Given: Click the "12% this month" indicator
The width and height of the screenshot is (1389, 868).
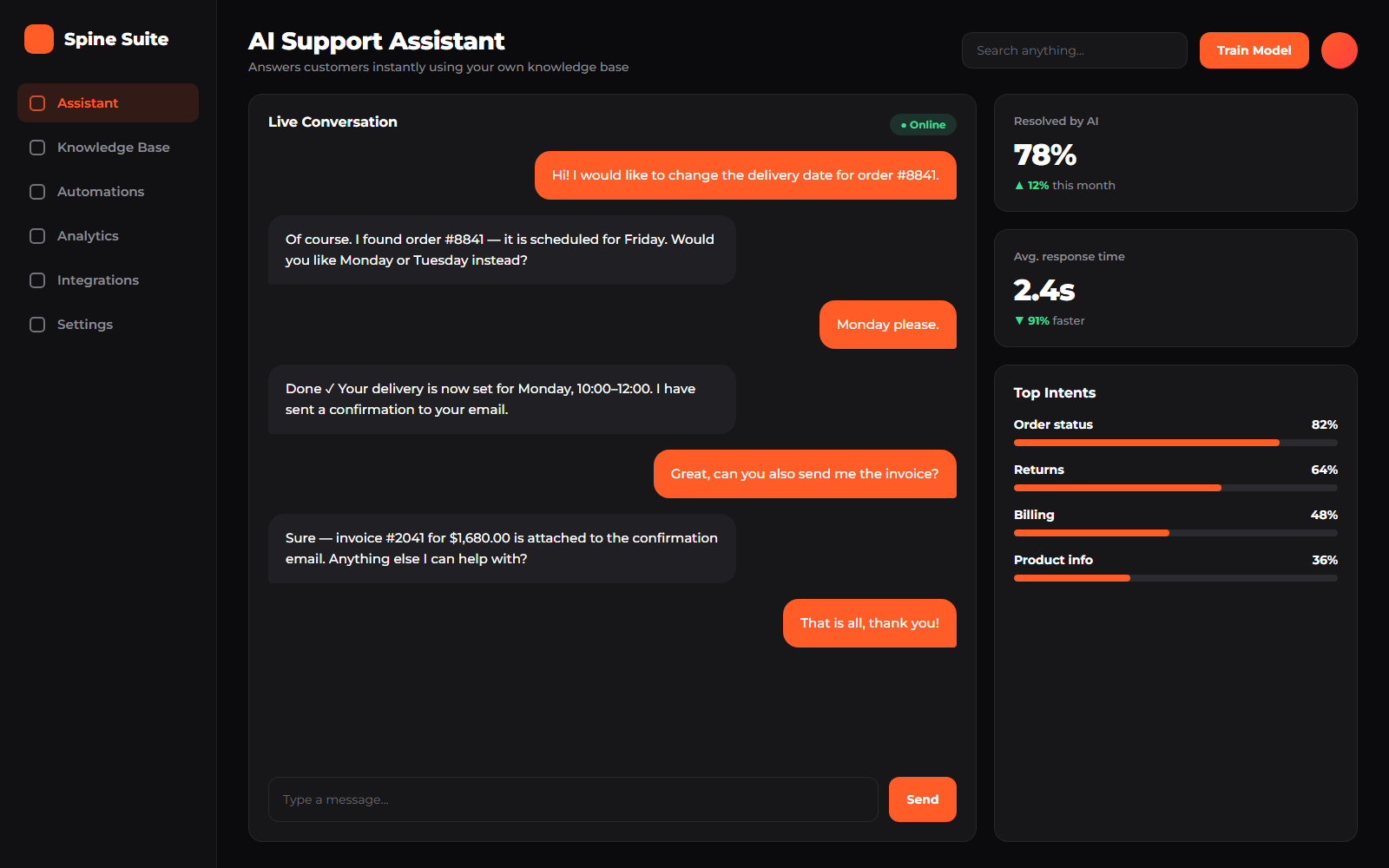Looking at the screenshot, I should (1065, 186).
